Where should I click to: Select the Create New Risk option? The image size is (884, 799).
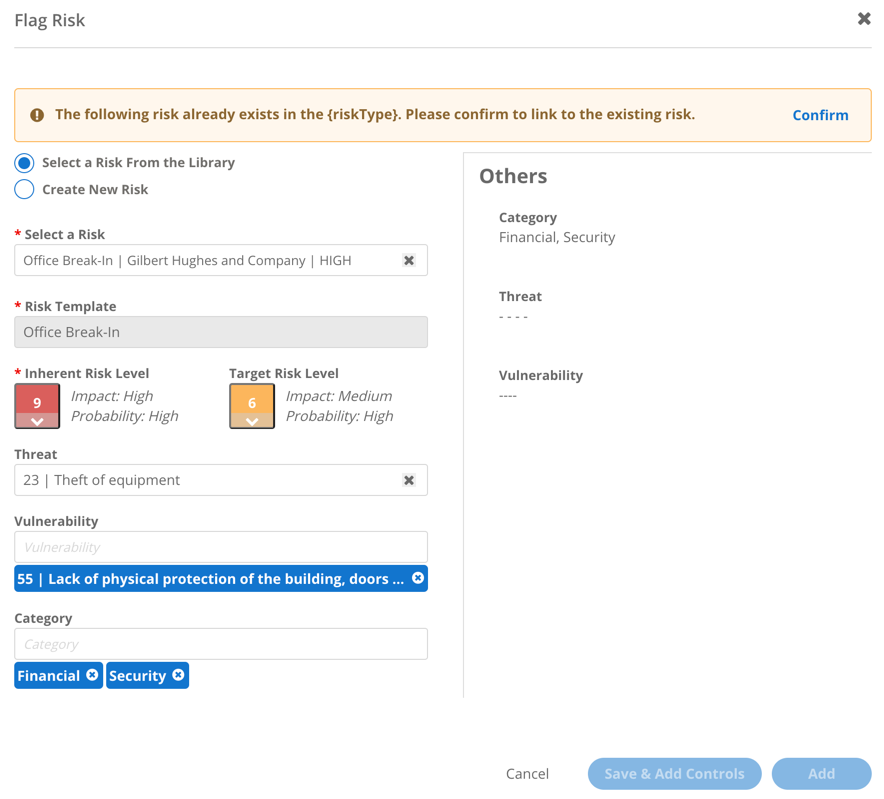tap(23, 189)
